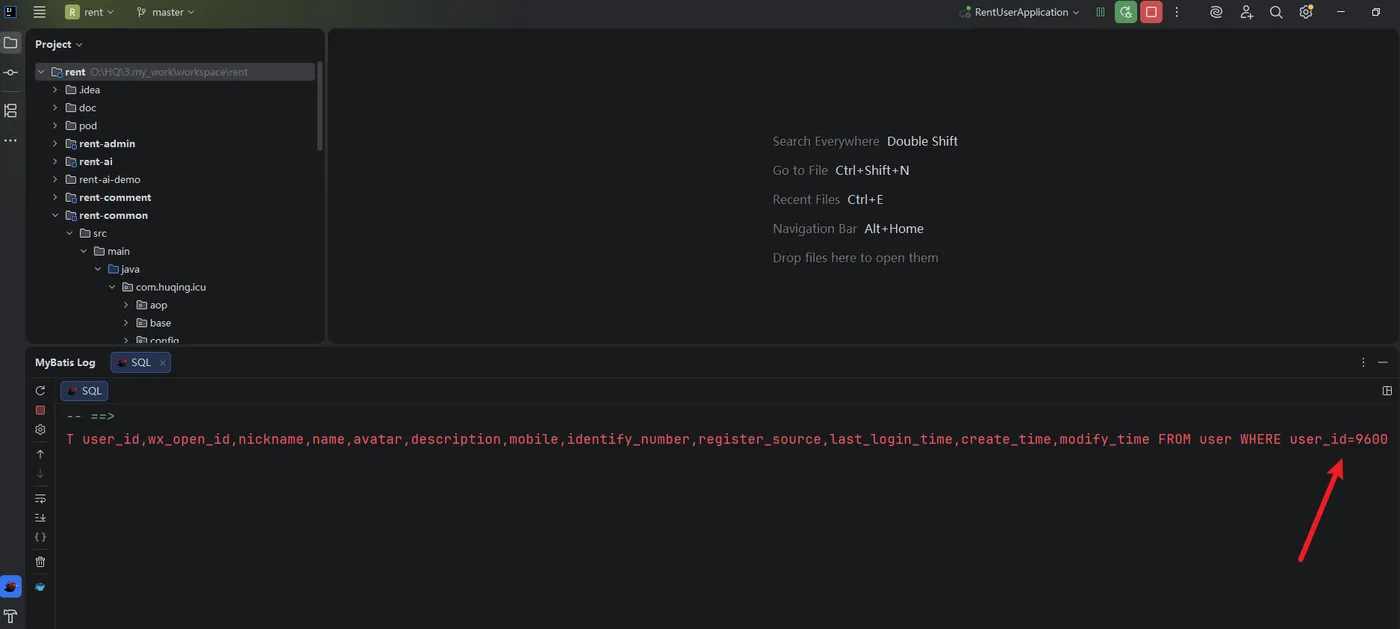Toggle SQL format braces button
Viewport: 1400px width, 629px height.
point(40,537)
